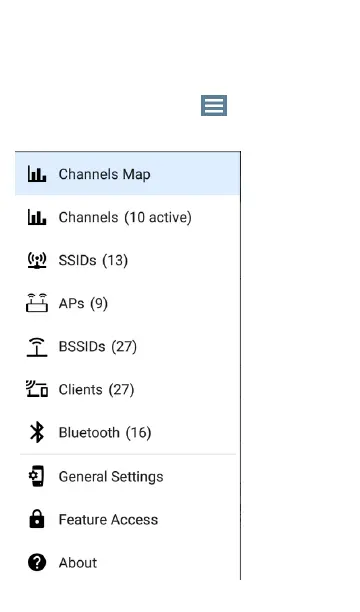Click the About question mark icon
This screenshot has height=612, width=360.
click(x=37, y=562)
